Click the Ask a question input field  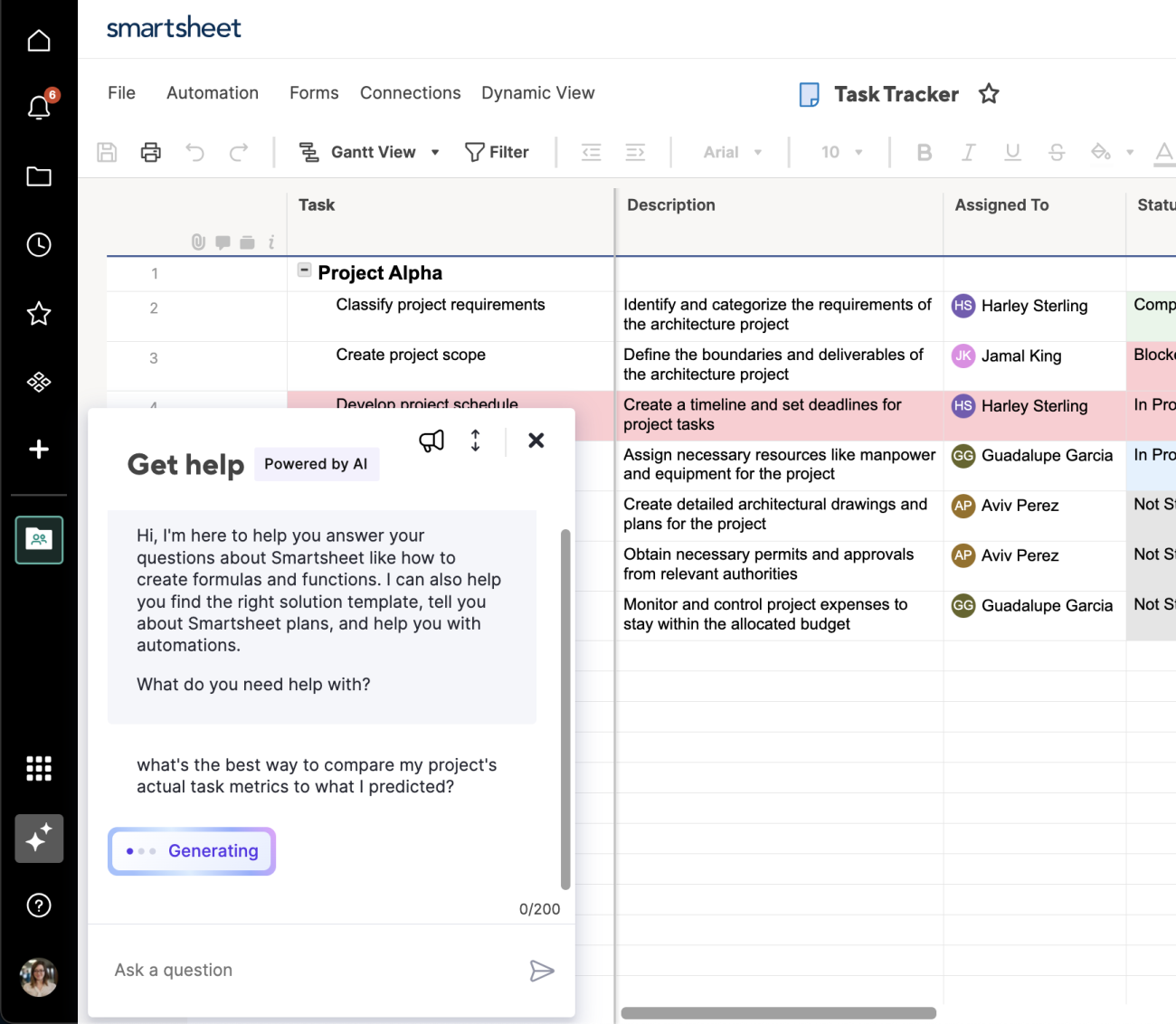[271, 970]
